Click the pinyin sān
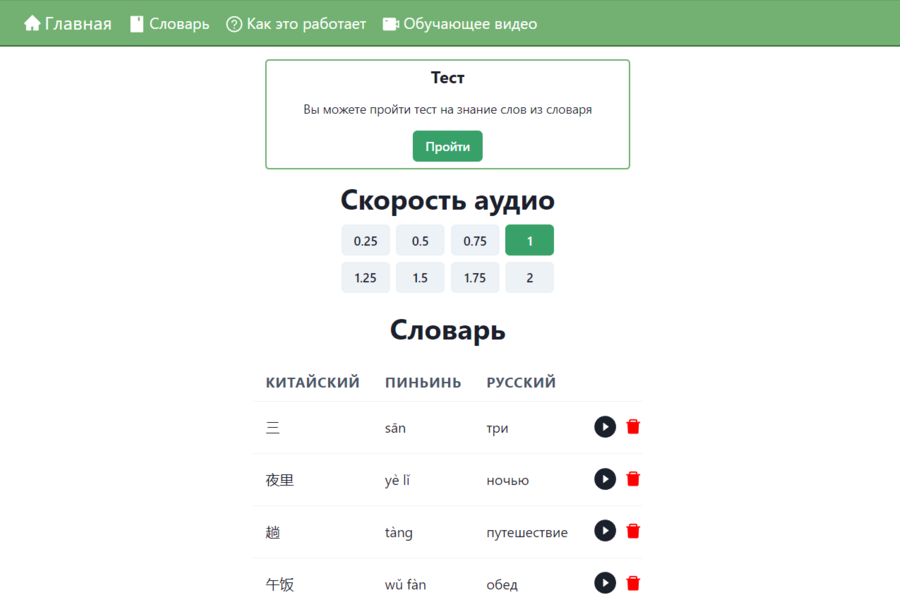 click(395, 428)
